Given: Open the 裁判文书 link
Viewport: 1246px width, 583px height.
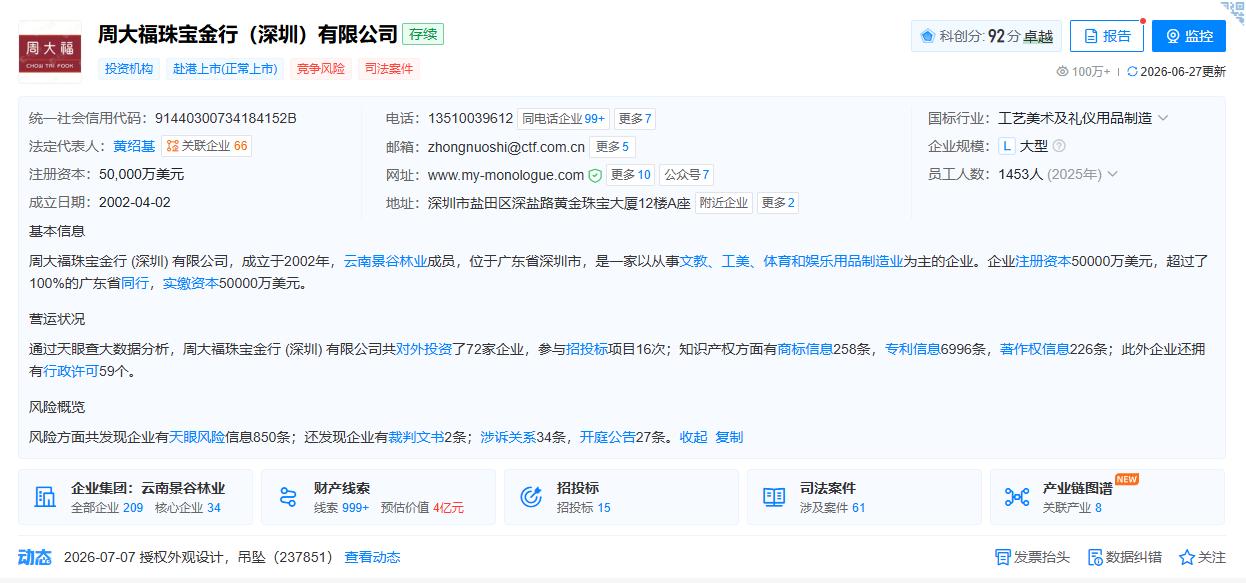Looking at the screenshot, I should 416,437.
